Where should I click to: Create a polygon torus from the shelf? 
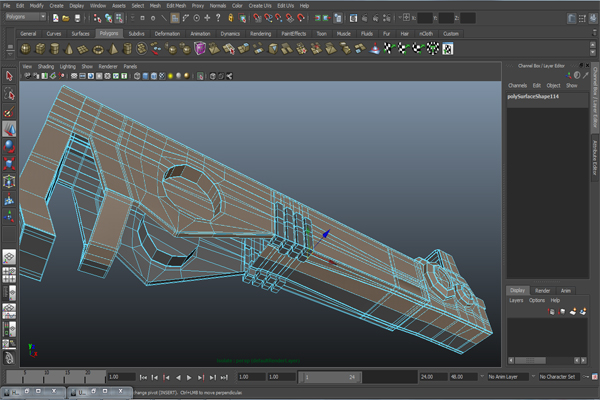pyautogui.click(x=98, y=49)
